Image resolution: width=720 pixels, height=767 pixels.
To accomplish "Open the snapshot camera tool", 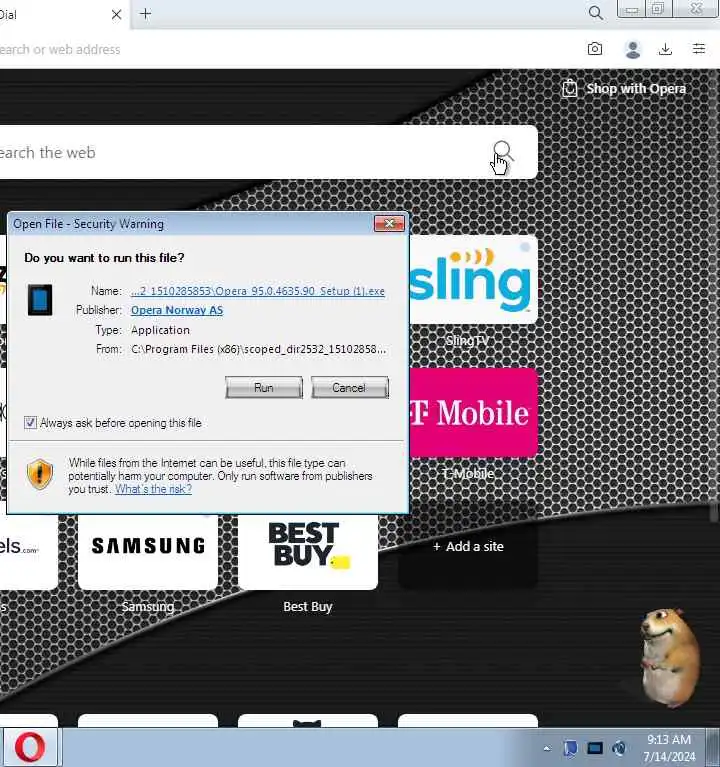I will pyautogui.click(x=595, y=49).
